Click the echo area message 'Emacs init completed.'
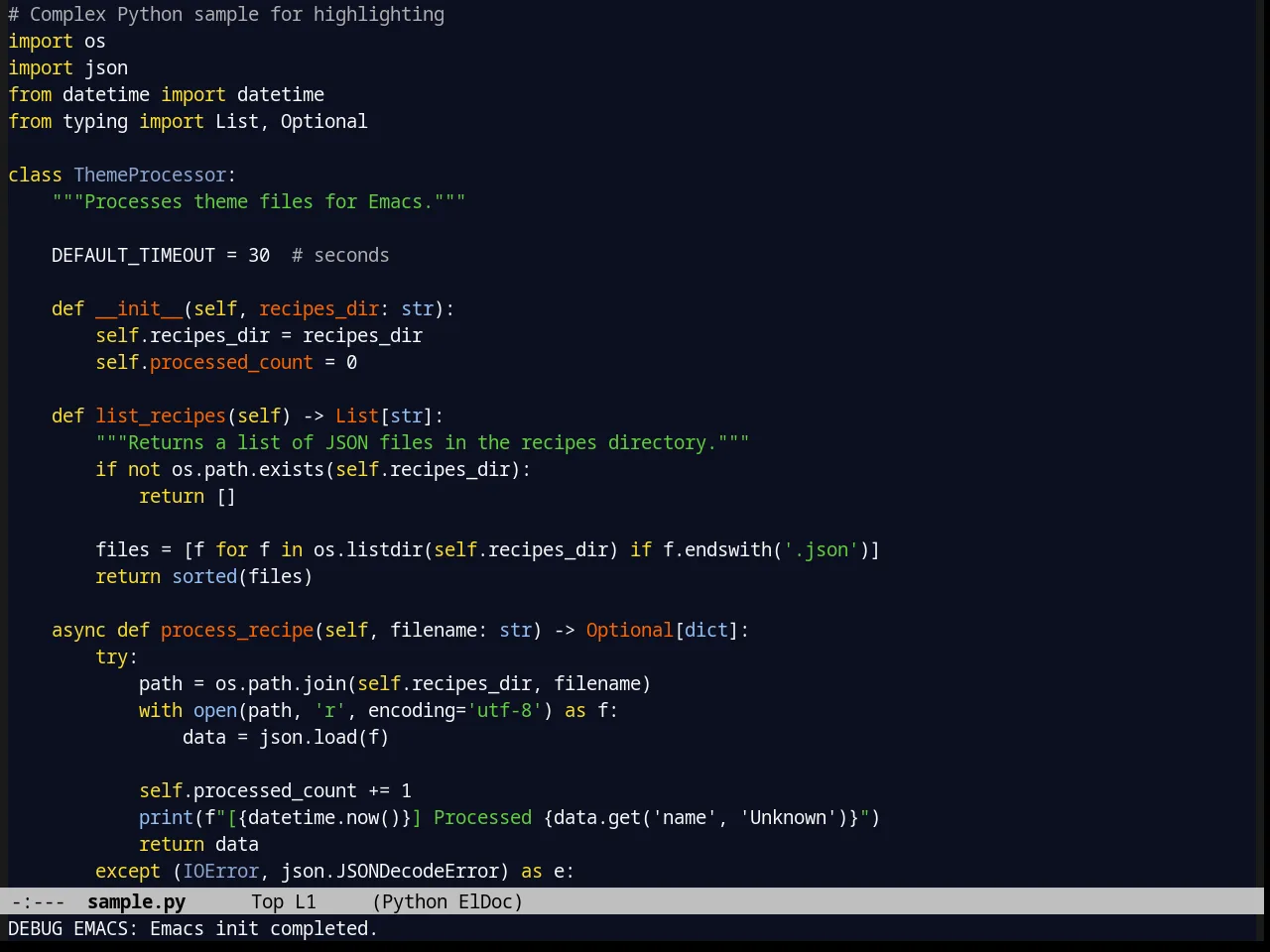The height and width of the screenshot is (952, 1270). [263, 928]
